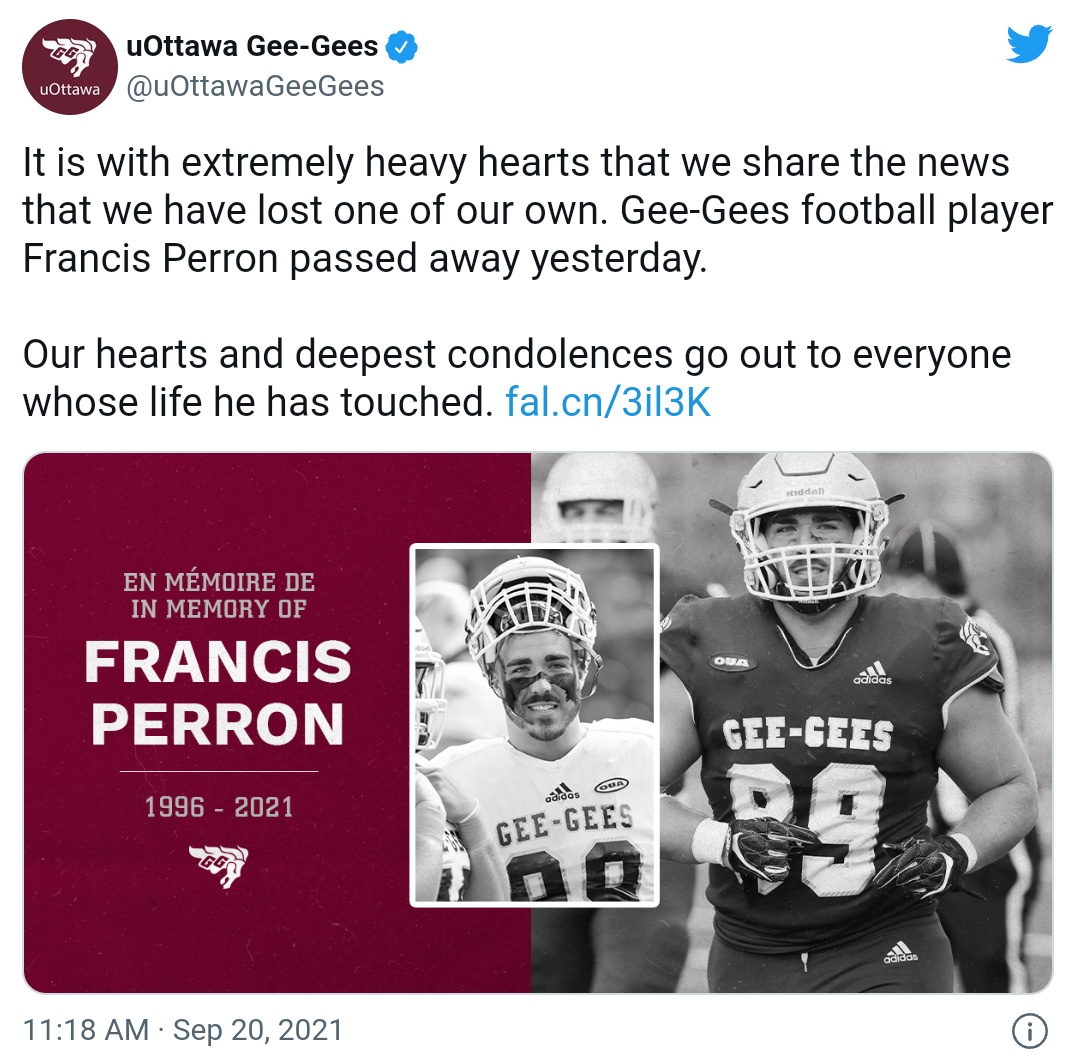
Task: Follow the fal.cn/3il3K link
Action: [x=608, y=402]
